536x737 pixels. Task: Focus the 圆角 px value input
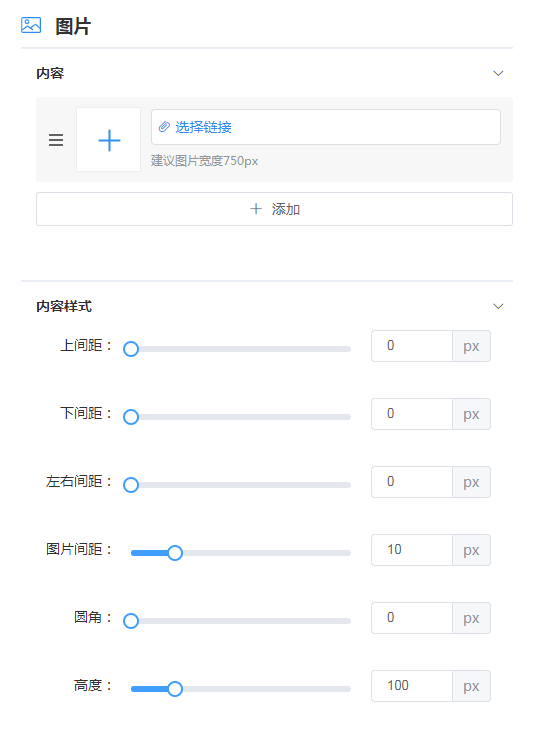point(412,618)
